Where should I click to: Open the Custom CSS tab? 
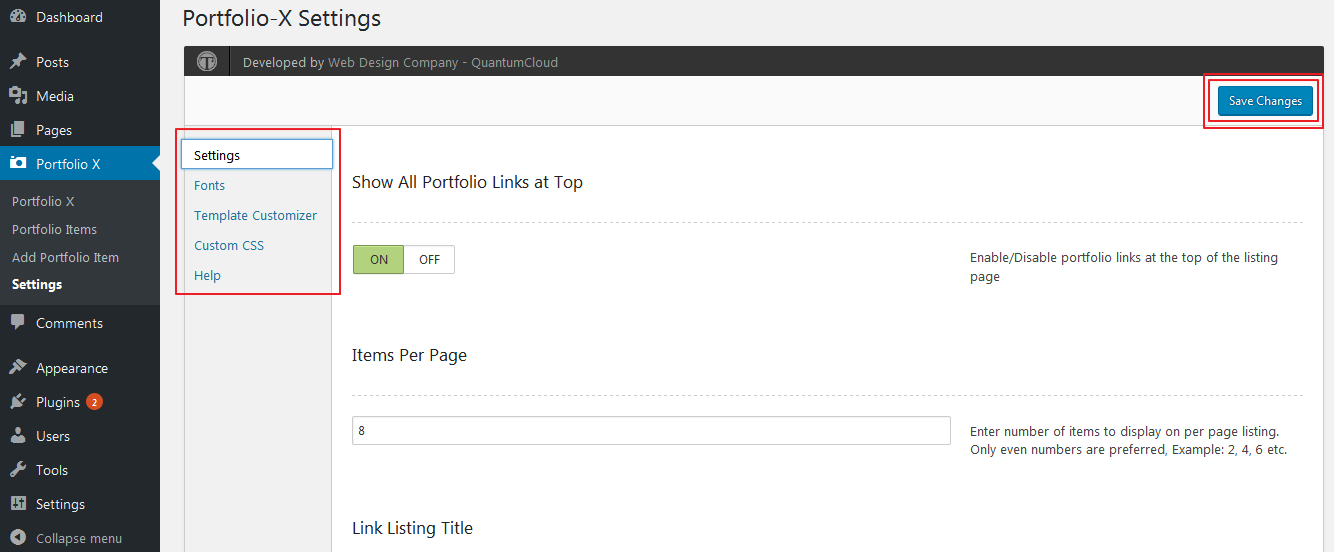[x=229, y=245]
